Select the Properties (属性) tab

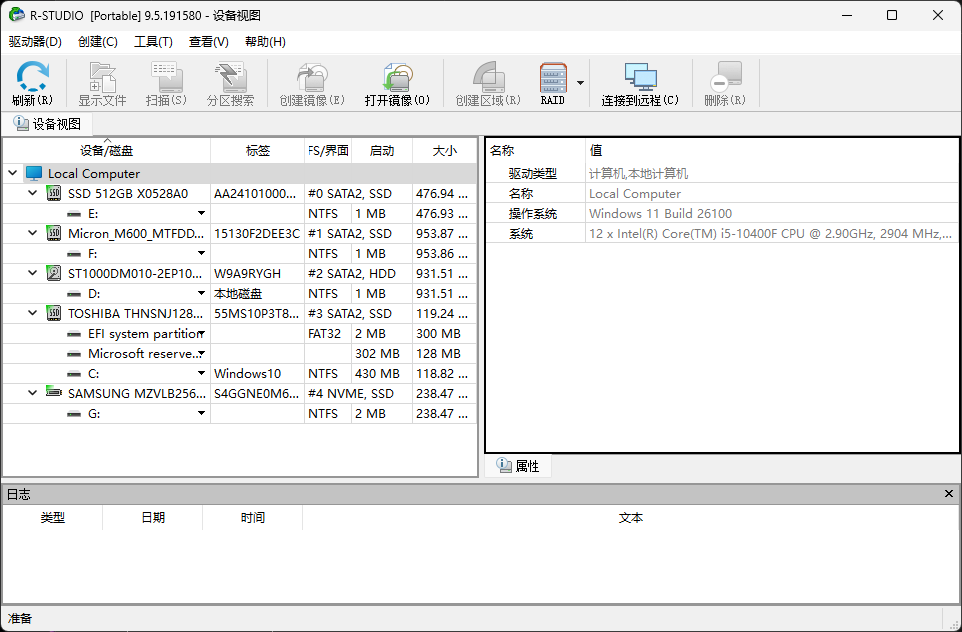[518, 466]
